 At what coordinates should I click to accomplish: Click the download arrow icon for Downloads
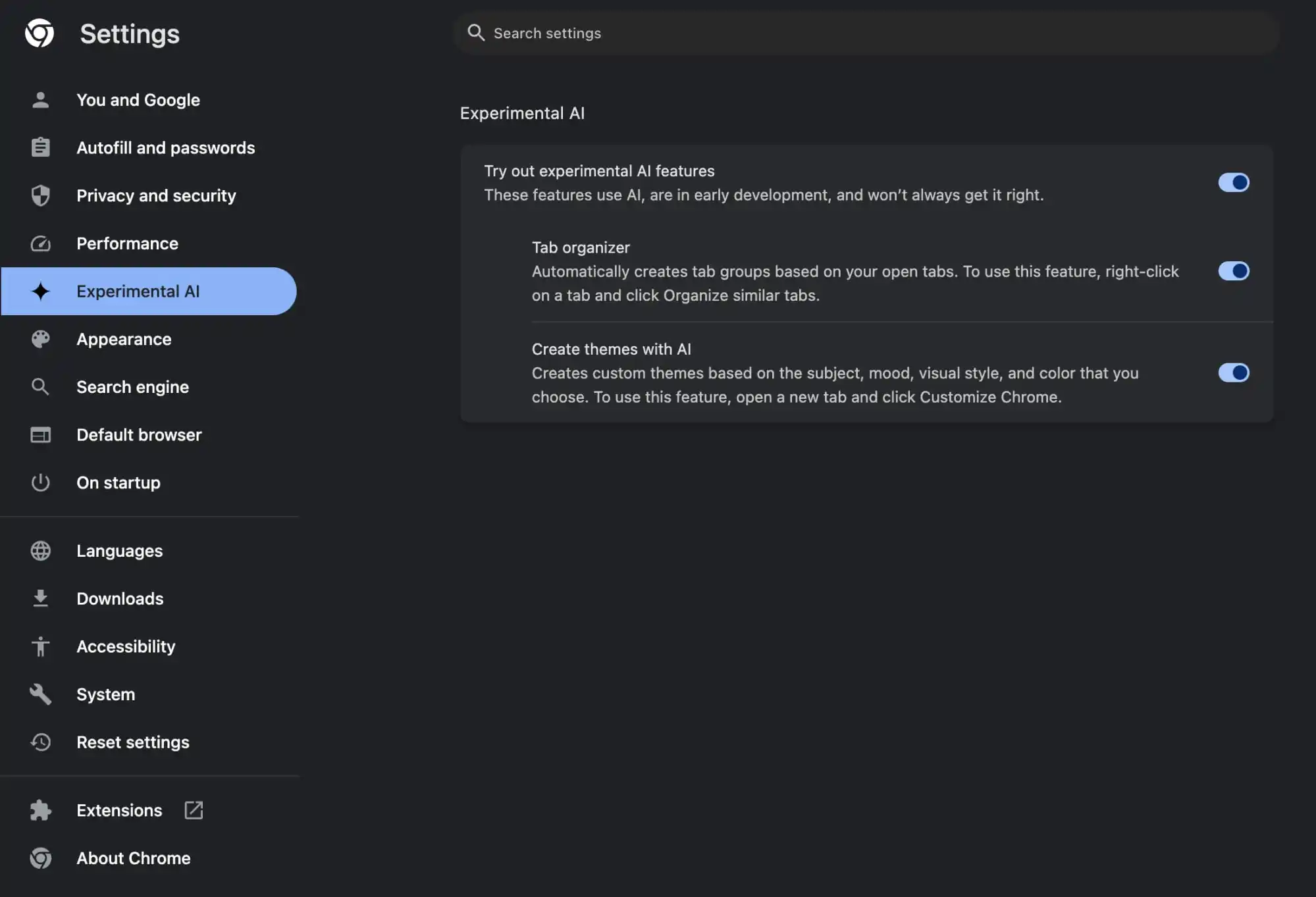(40, 599)
